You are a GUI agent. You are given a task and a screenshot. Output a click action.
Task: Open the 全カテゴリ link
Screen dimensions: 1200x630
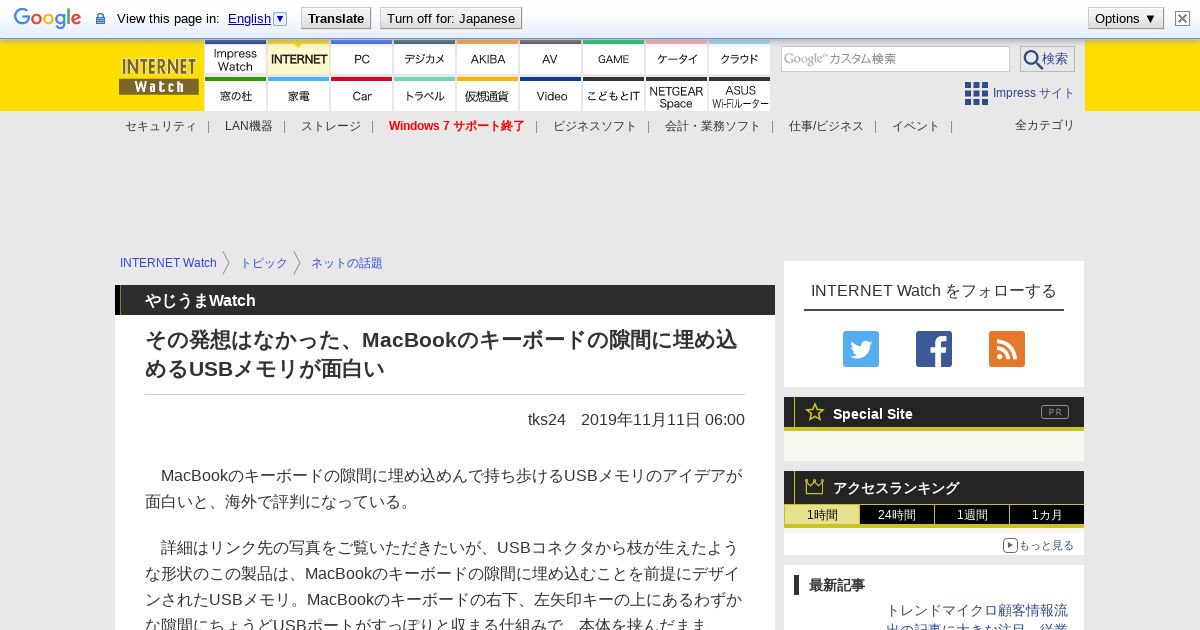click(1045, 125)
